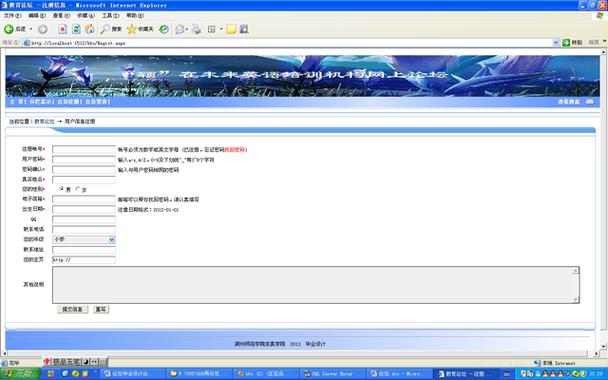Click the 联系电话 phone input field

pos(84,230)
